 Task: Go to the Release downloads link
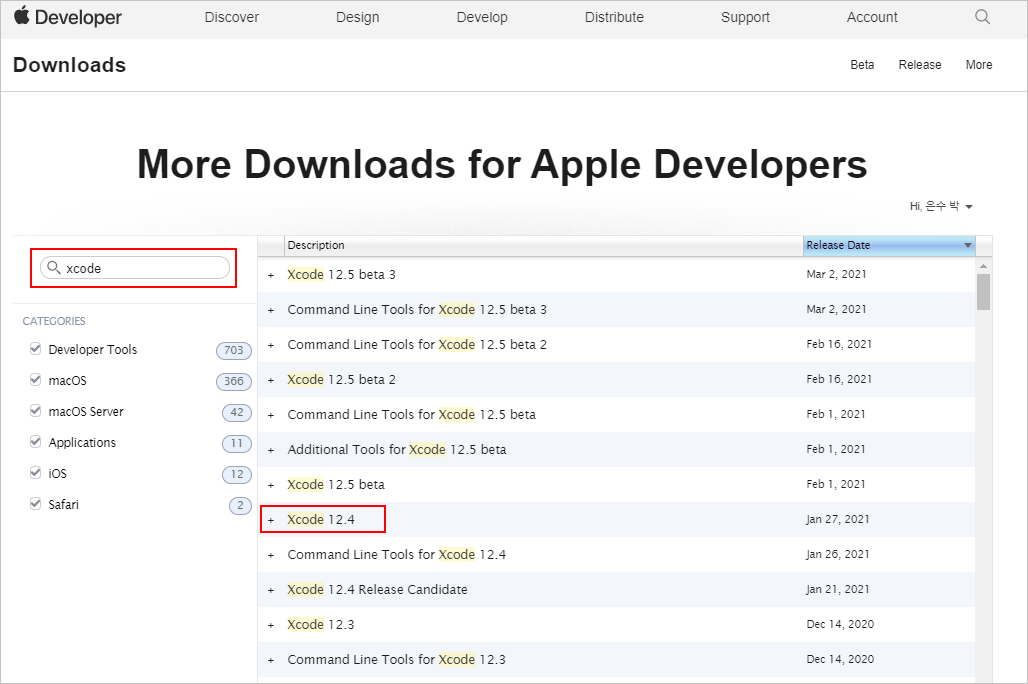tap(920, 64)
